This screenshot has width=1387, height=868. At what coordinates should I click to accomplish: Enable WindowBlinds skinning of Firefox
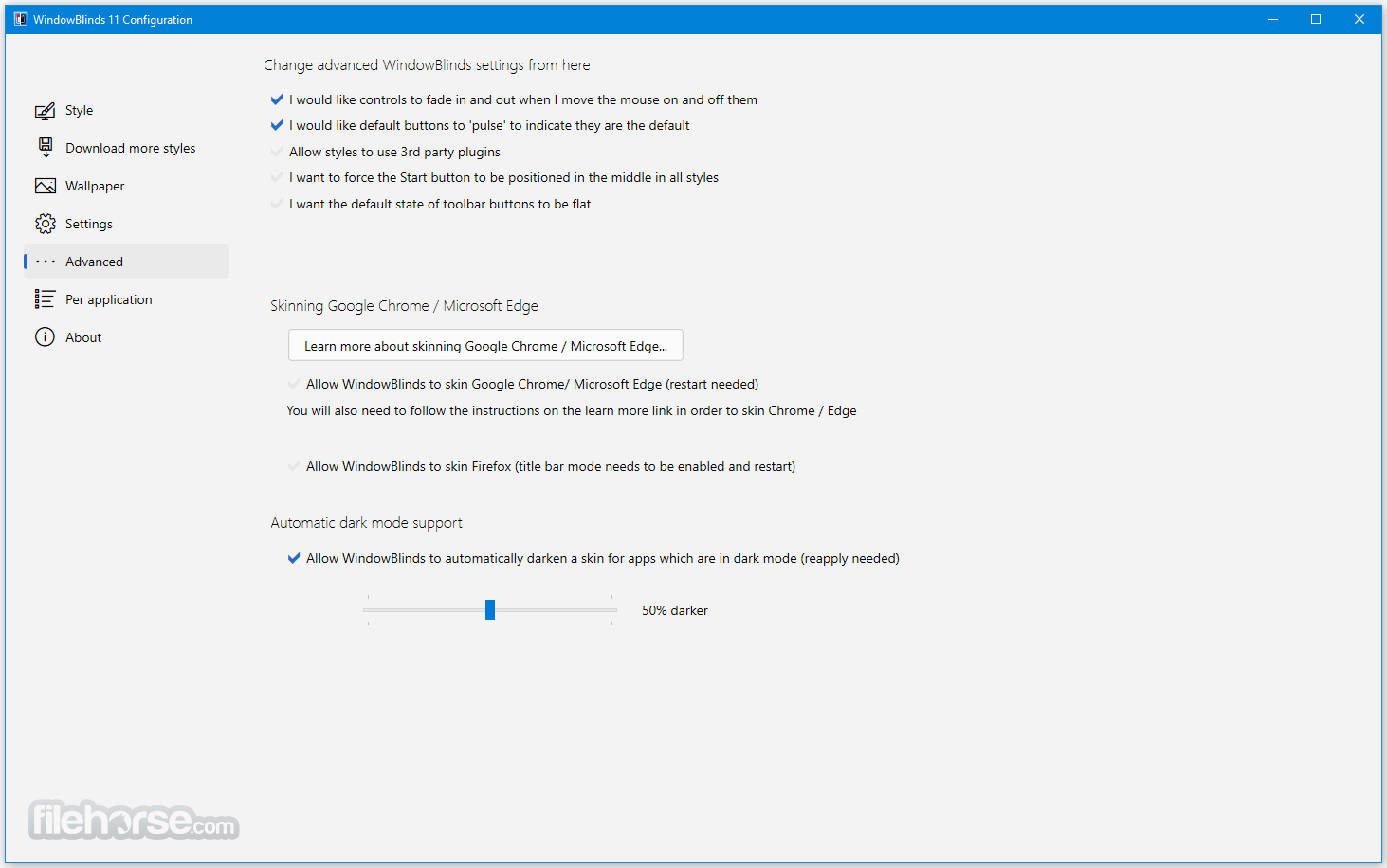[x=294, y=466]
